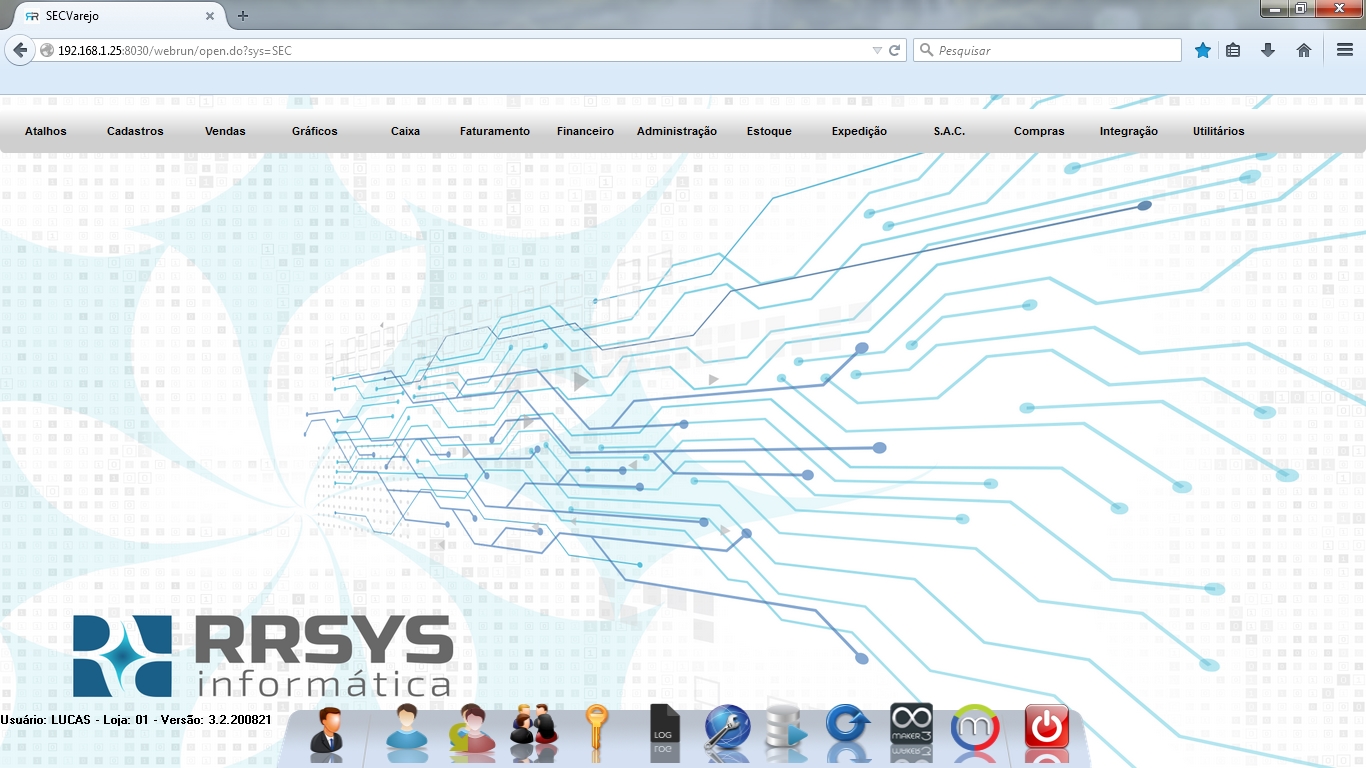Open the browser hamburger menu
The height and width of the screenshot is (768, 1366).
[x=1345, y=50]
